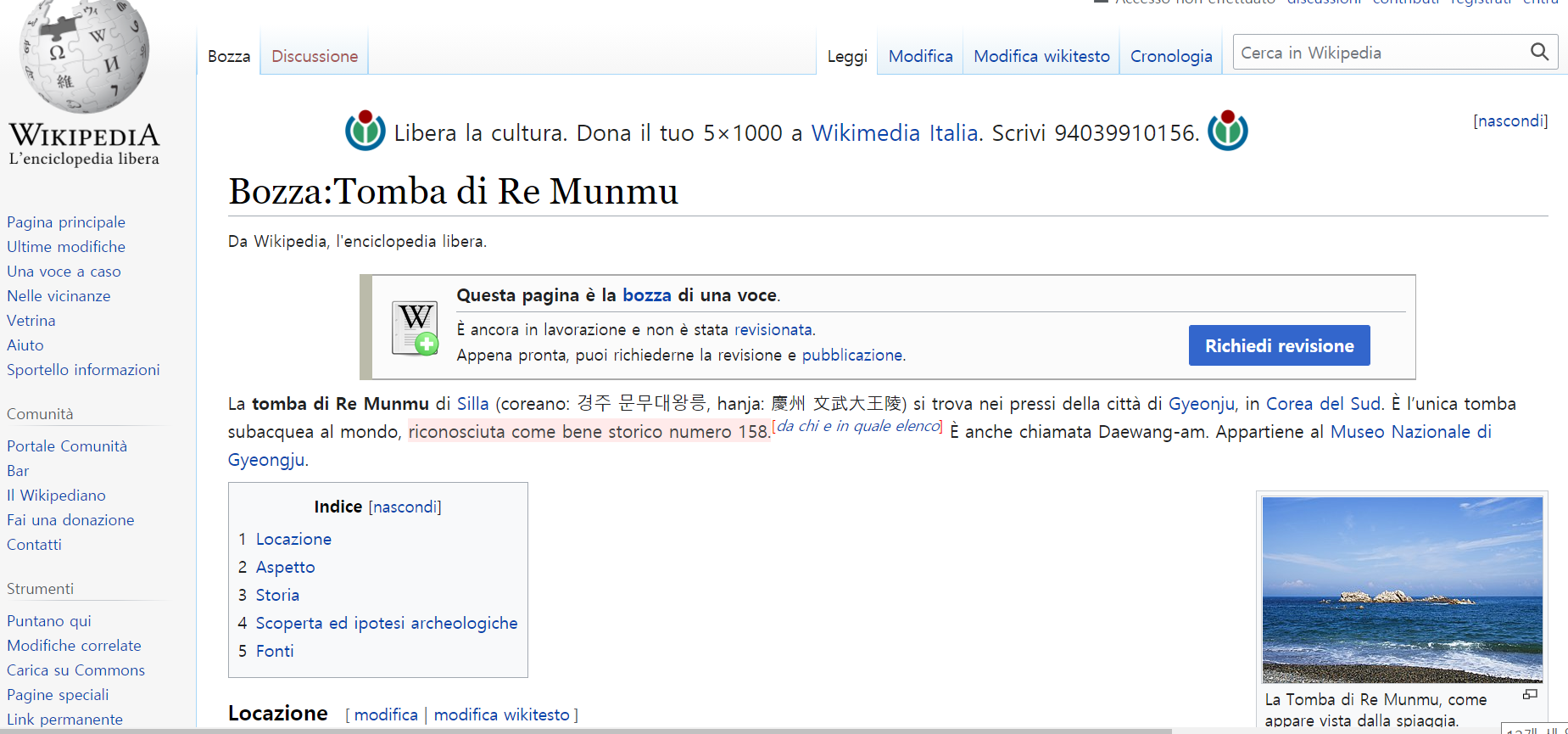This screenshot has height=734, width=1568.
Task: Select the Leggi tab
Action: coord(847,56)
